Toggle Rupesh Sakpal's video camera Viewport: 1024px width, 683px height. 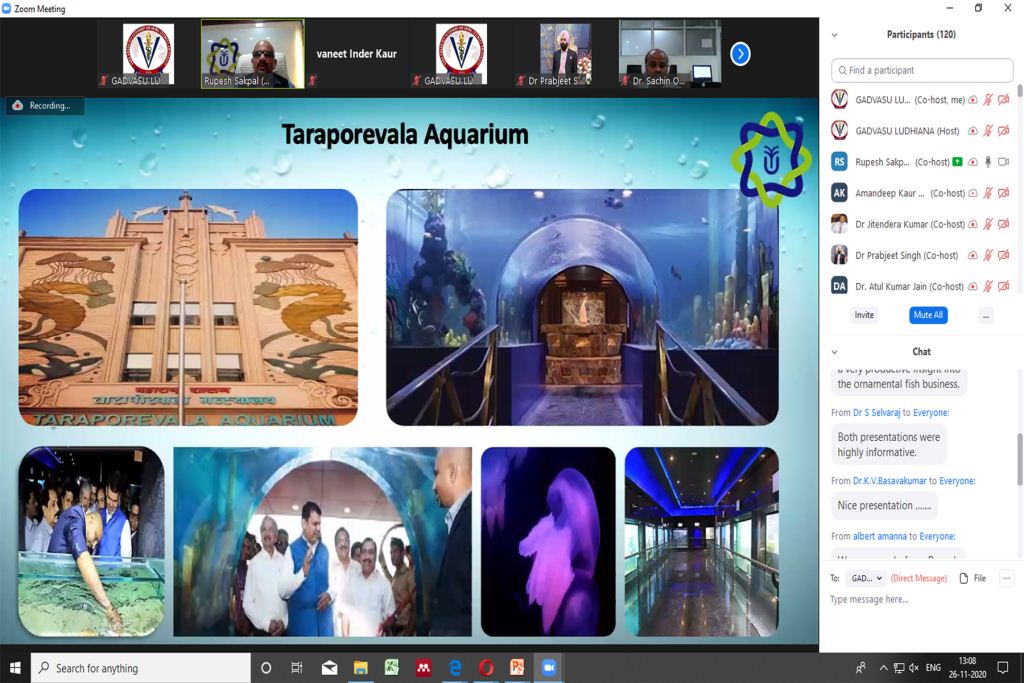(1004, 161)
